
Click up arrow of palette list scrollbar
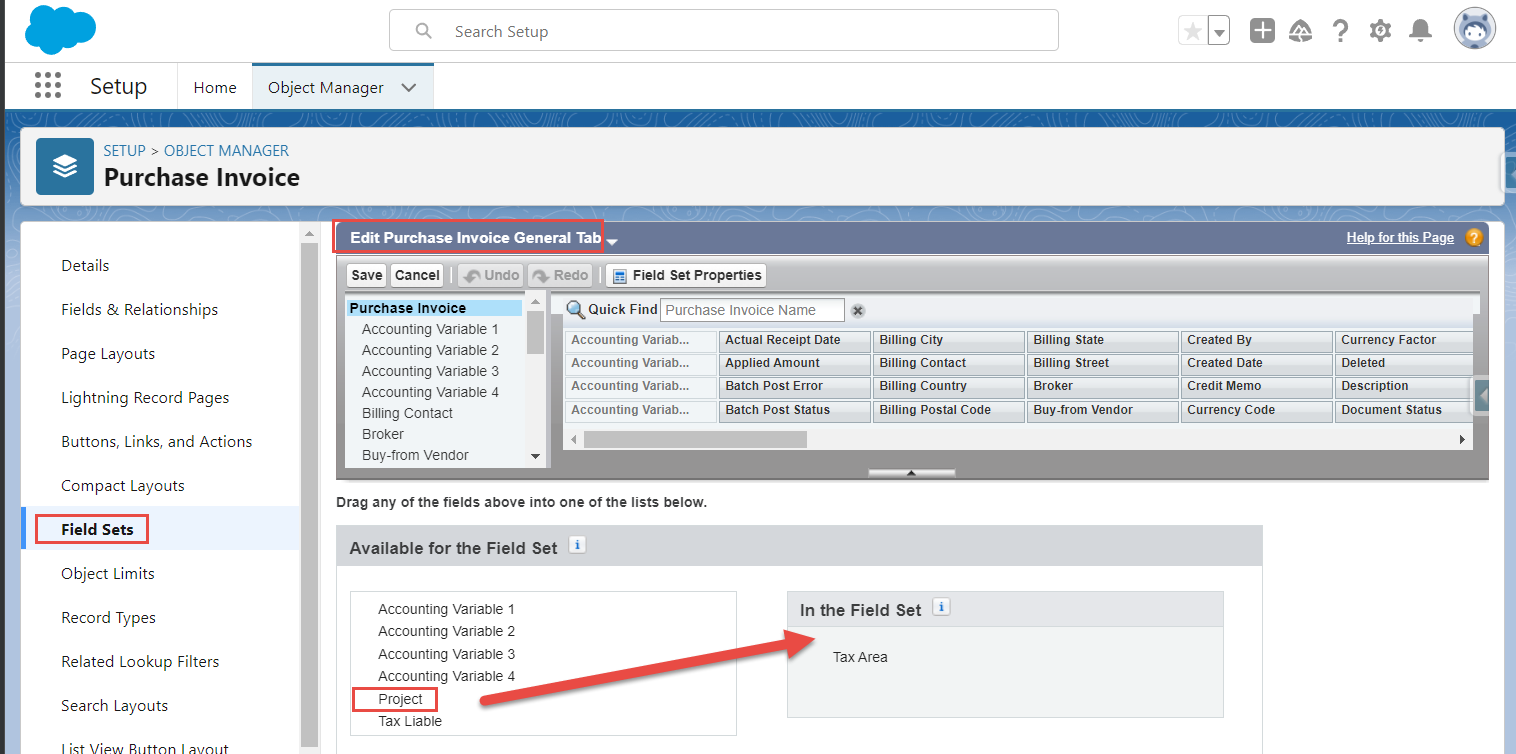(536, 302)
